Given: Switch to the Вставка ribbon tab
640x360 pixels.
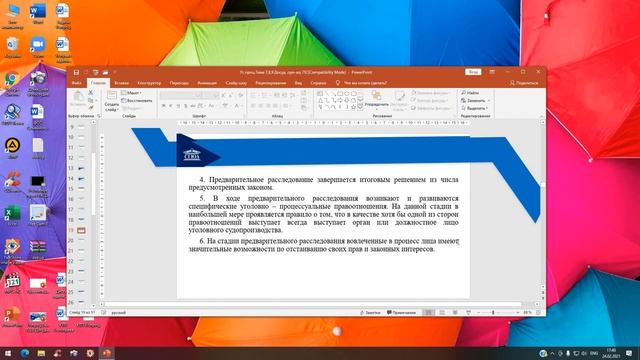Looking at the screenshot, I should coord(122,83).
